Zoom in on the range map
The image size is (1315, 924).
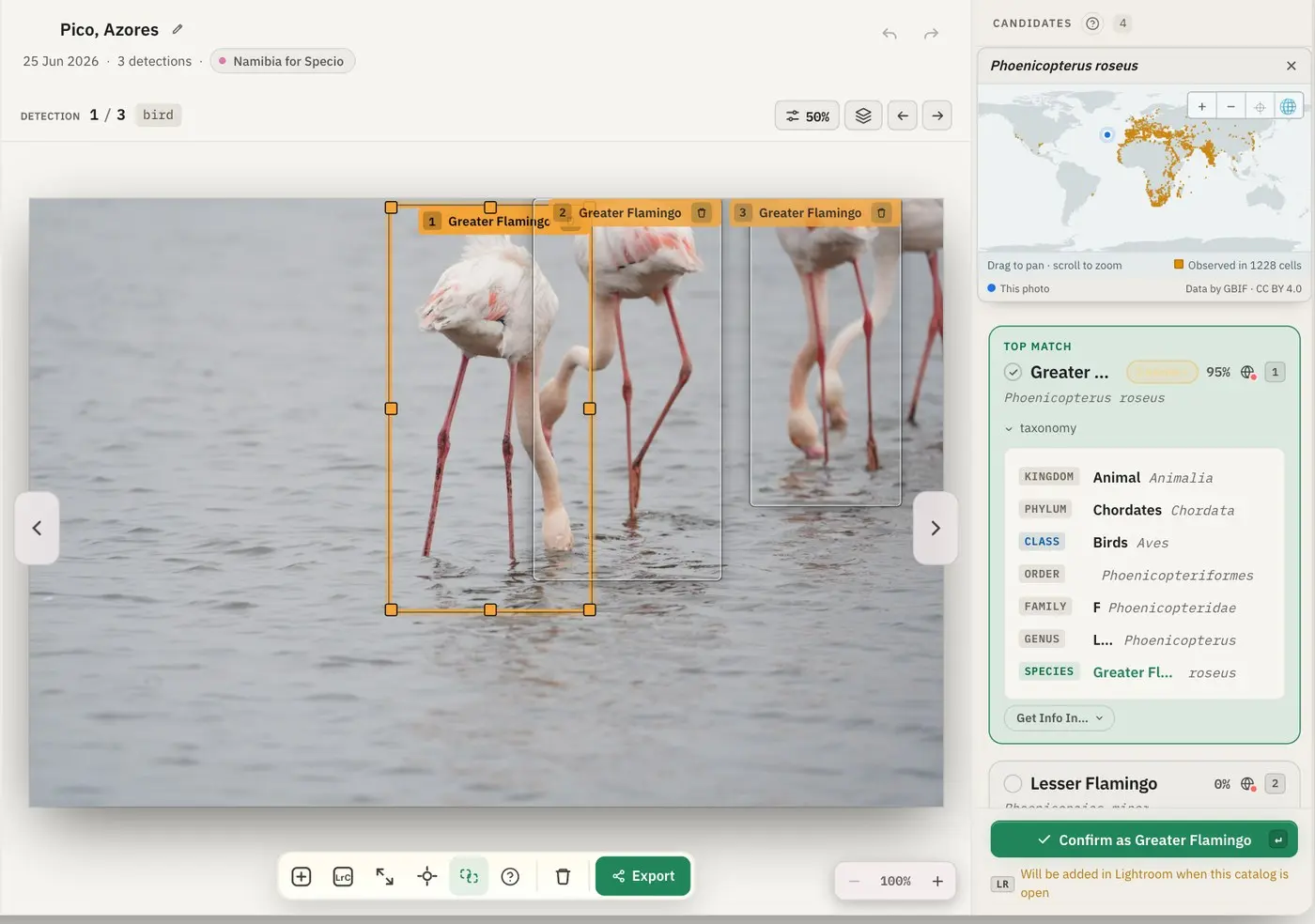[x=1201, y=106]
